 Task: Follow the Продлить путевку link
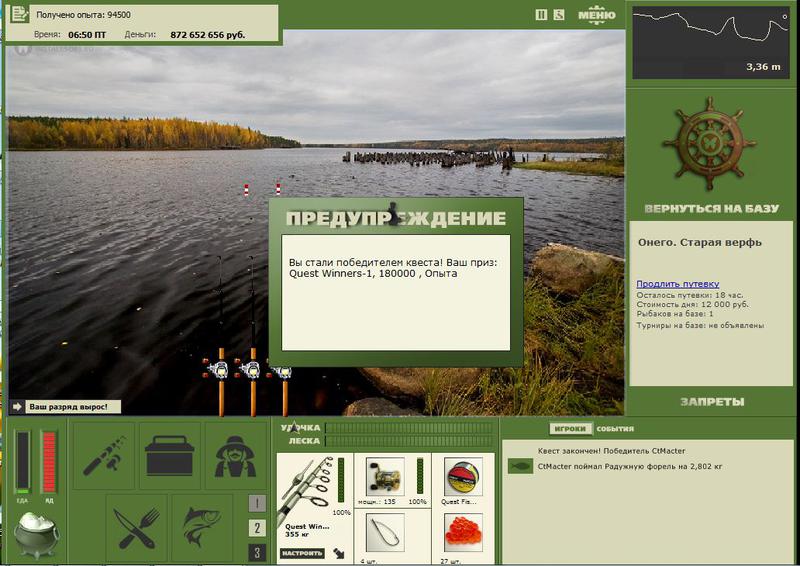pyautogui.click(x=678, y=284)
